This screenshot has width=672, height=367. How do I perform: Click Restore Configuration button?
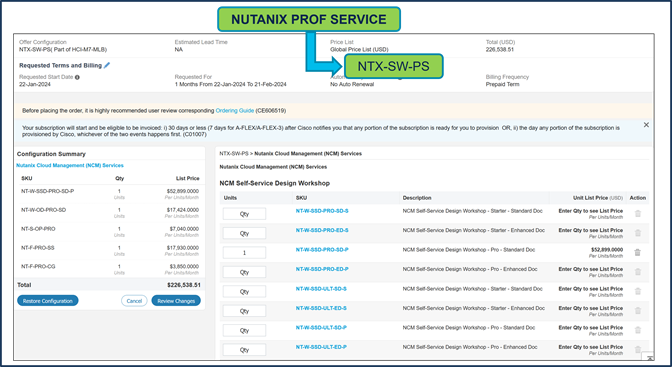(x=48, y=301)
